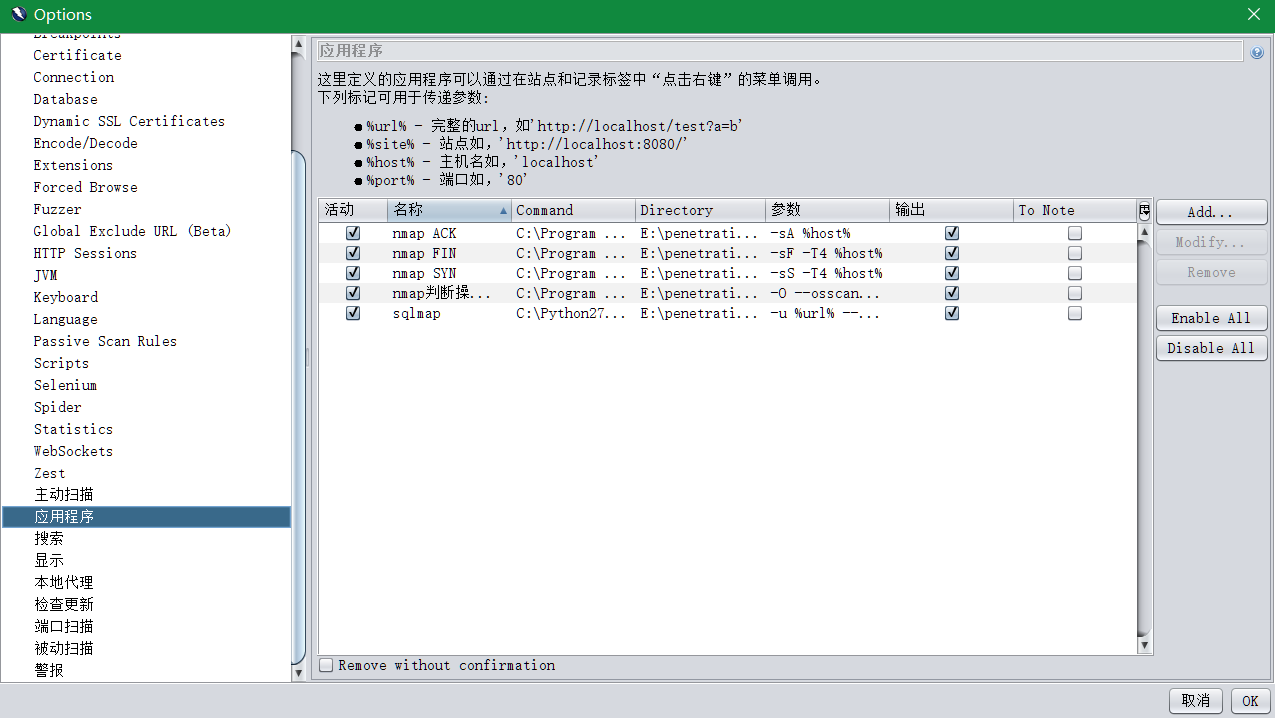
Task: Open 被动扫描 options
Action: click(64, 648)
